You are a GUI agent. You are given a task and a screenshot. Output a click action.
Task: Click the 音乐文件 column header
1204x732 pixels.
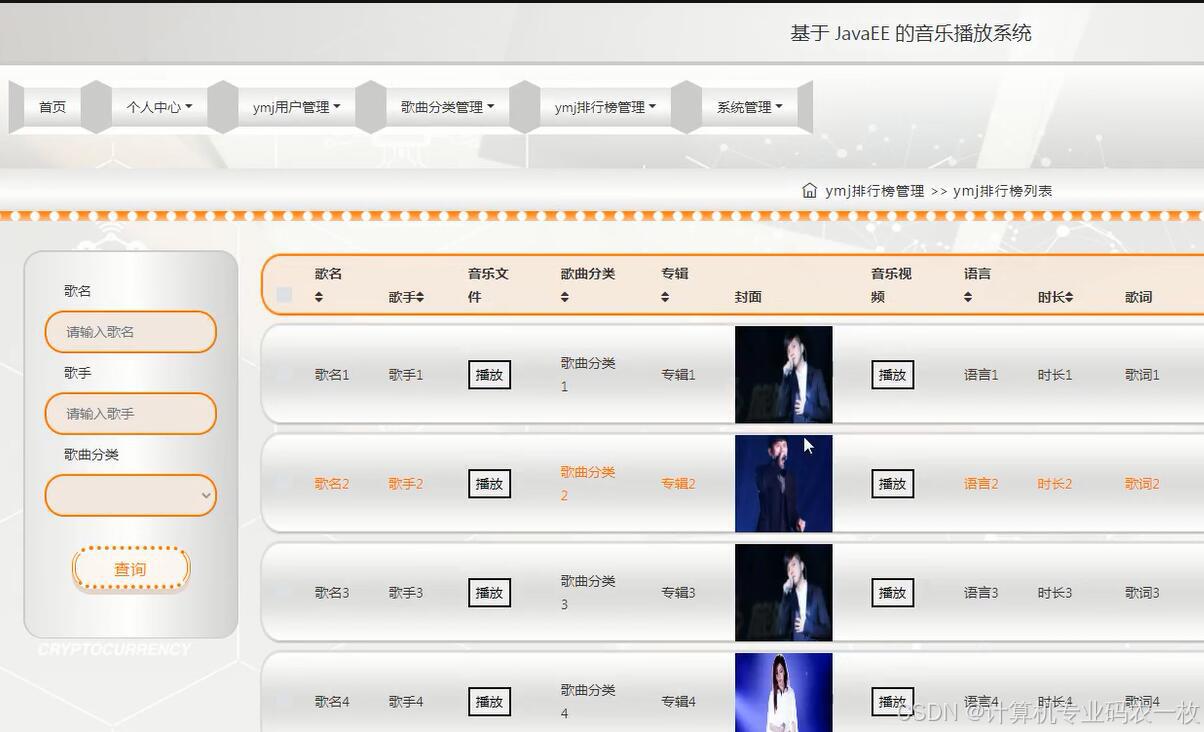[489, 285]
